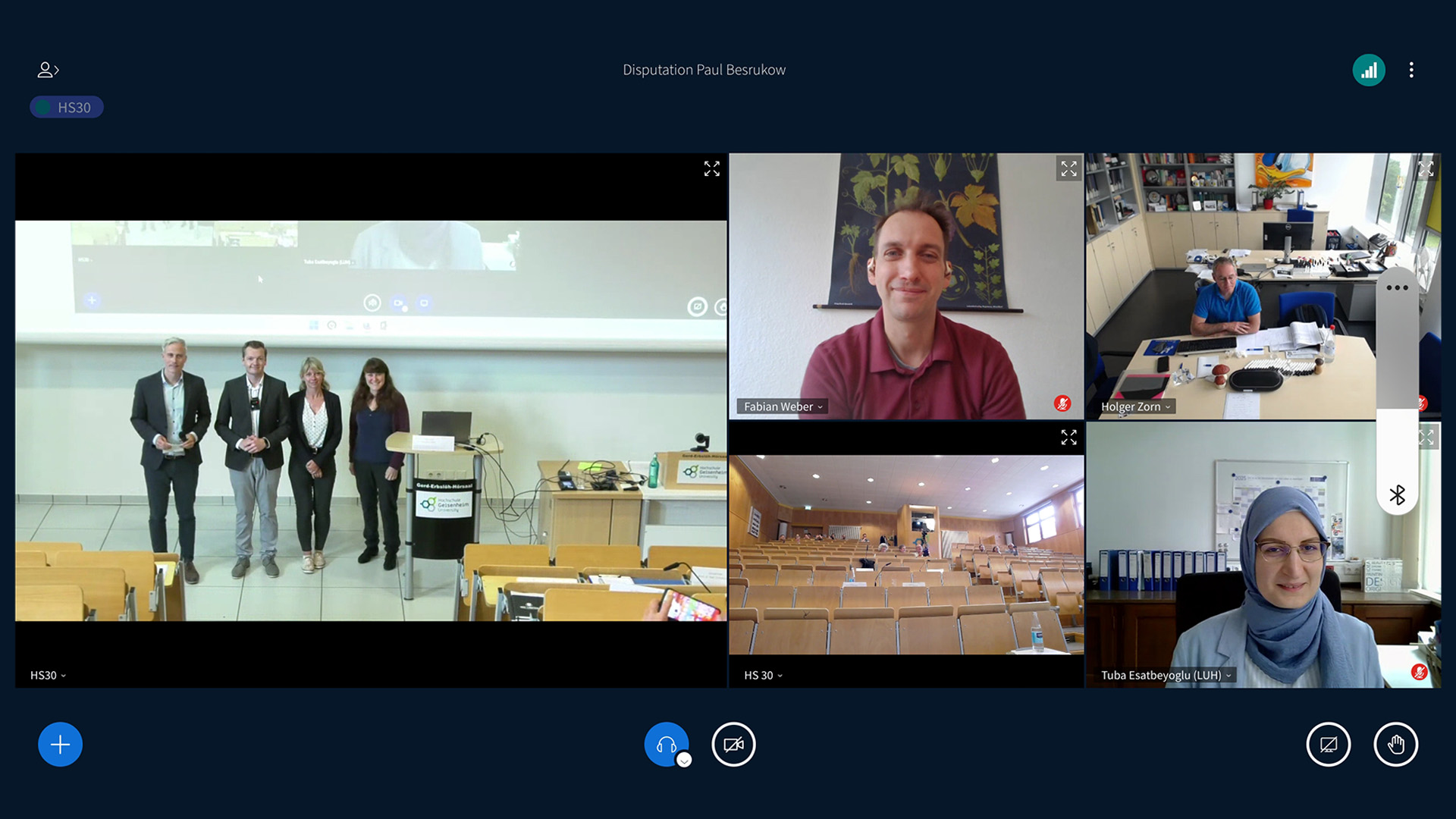Click the Bluetooth icon on the overlay

pos(1397,495)
